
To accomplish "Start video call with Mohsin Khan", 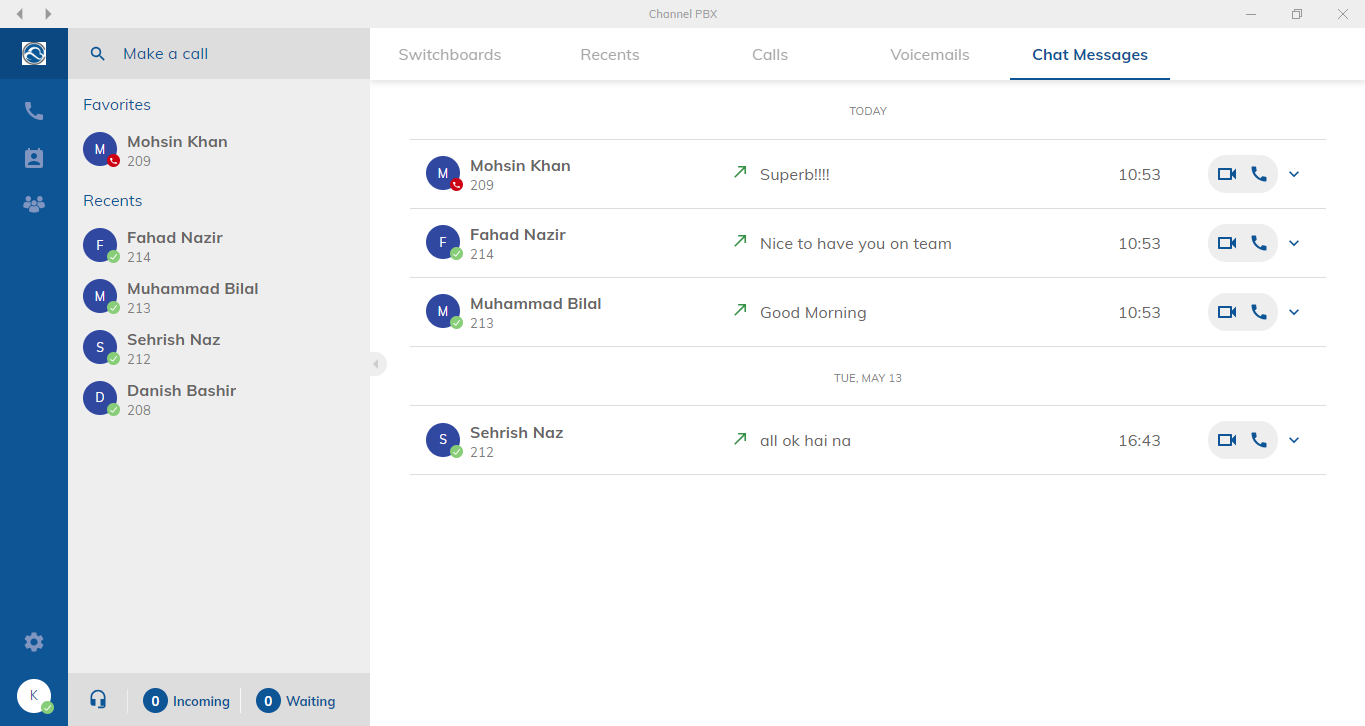I will [1227, 174].
